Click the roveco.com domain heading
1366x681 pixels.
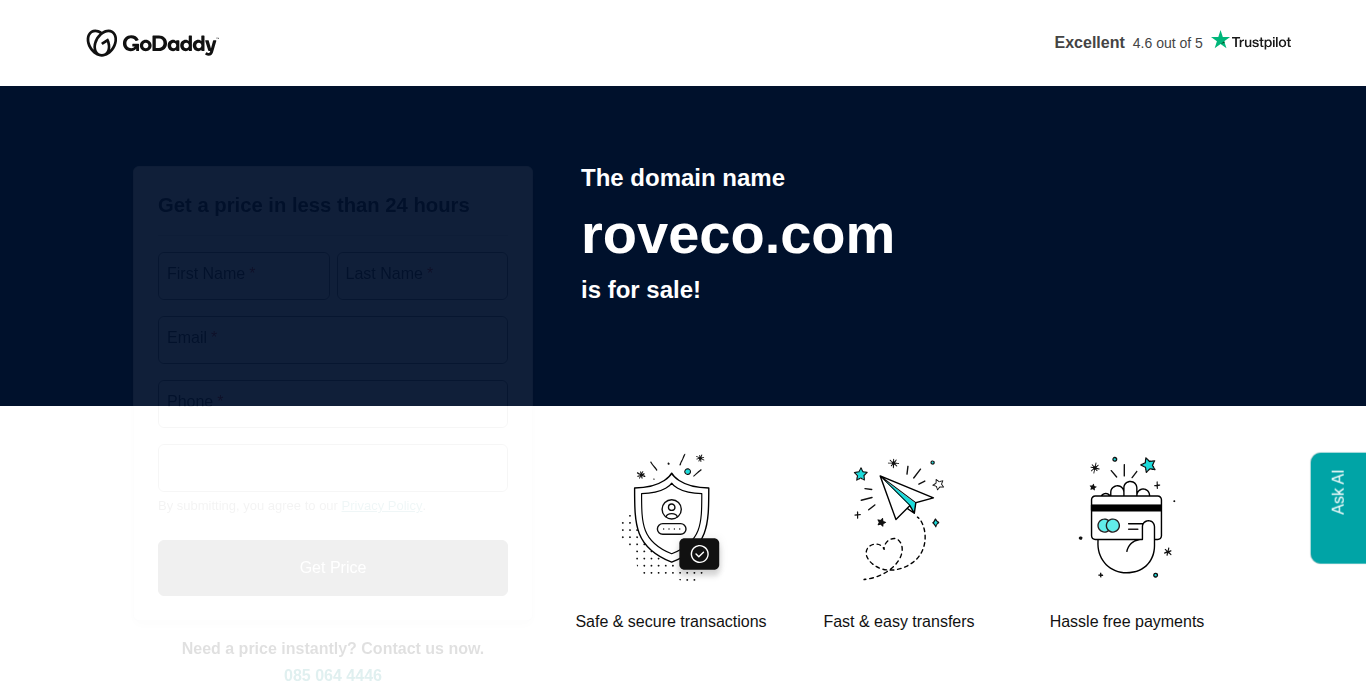pyautogui.click(x=737, y=235)
